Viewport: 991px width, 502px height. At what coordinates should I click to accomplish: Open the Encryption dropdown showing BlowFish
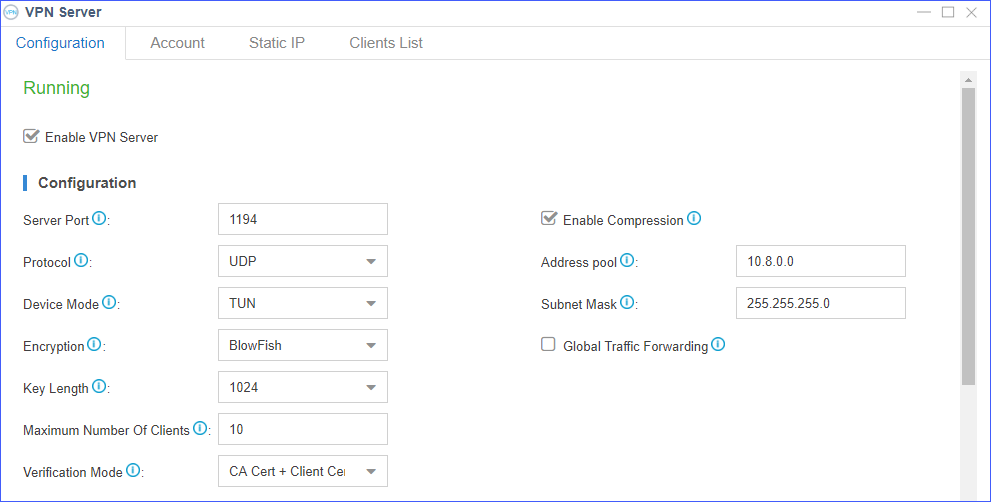(302, 345)
